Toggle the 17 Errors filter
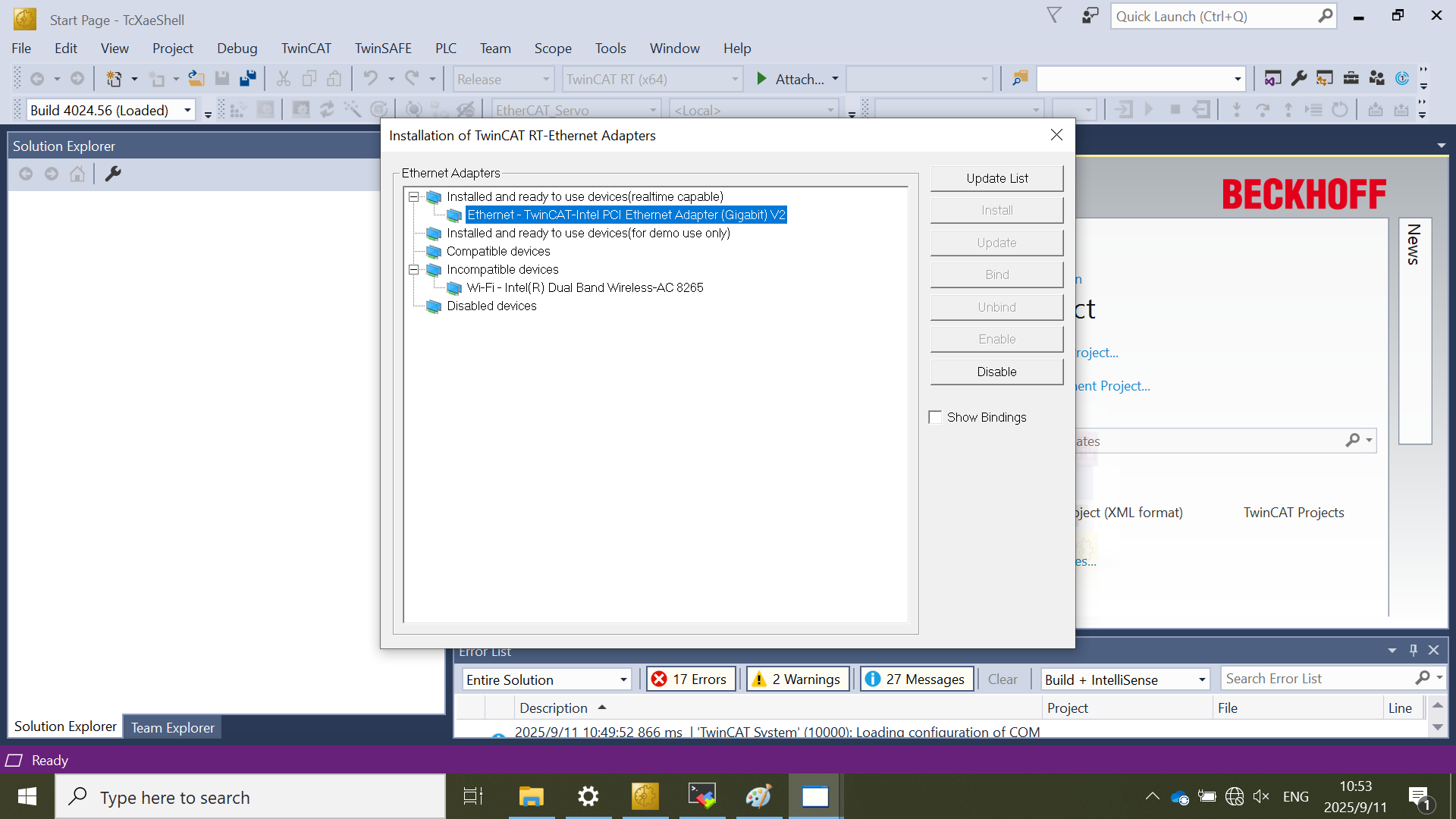This screenshot has width=1456, height=819. click(x=690, y=679)
